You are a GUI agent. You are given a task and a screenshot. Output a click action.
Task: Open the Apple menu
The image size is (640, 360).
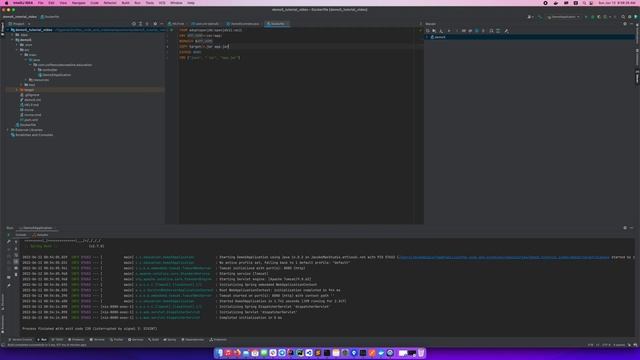[6, 3]
